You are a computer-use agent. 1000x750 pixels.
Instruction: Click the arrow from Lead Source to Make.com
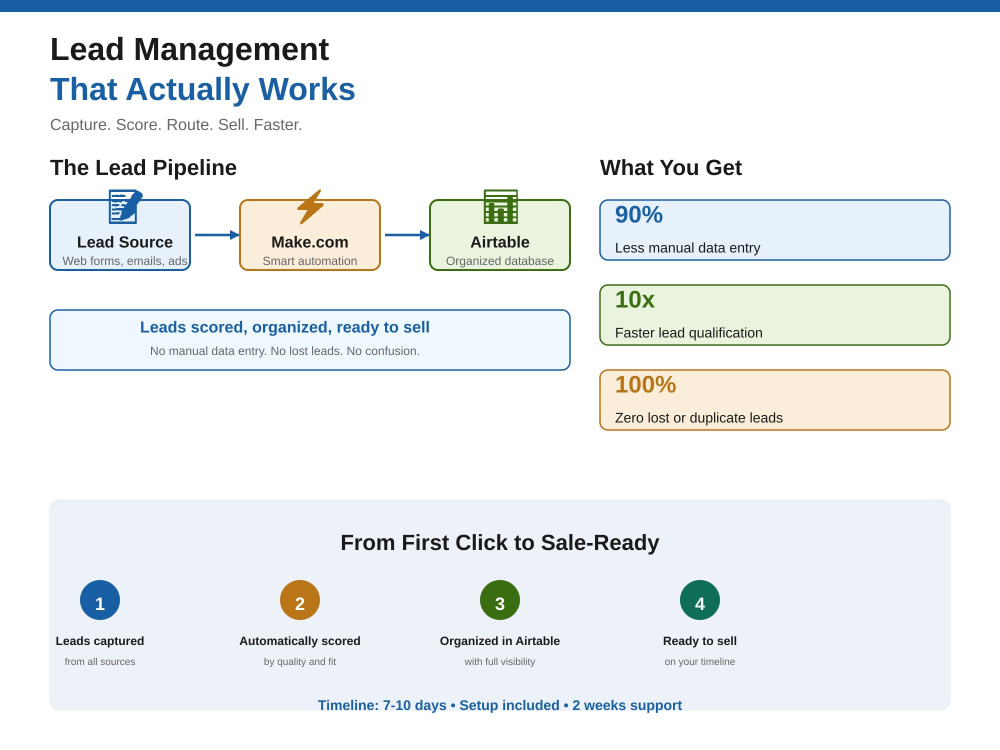[x=217, y=235]
